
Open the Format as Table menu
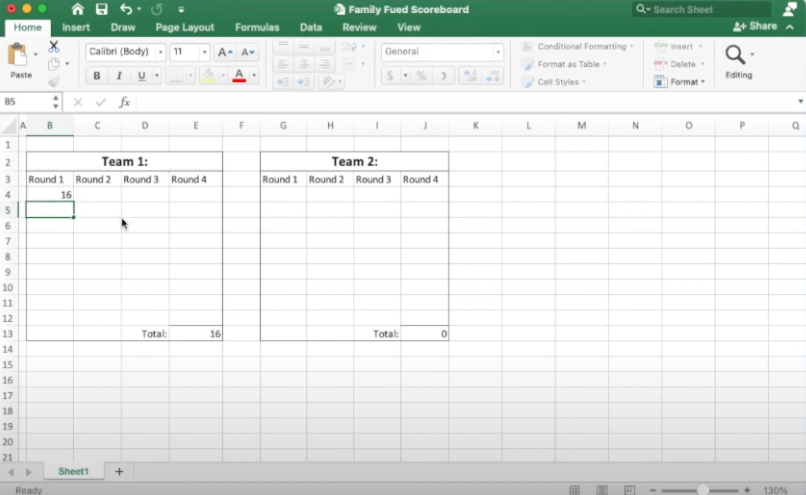coord(564,64)
